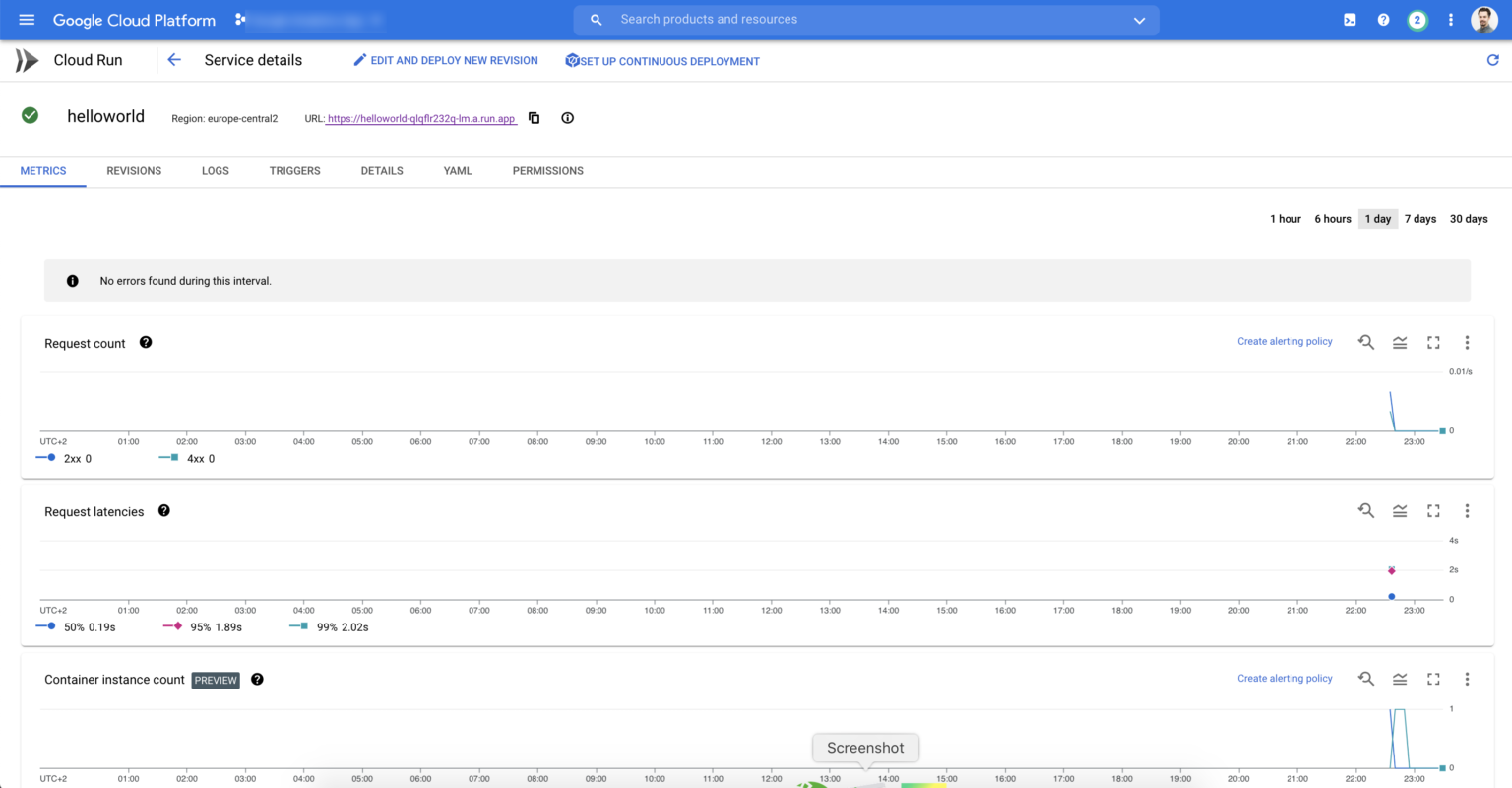
Task: Open the main navigation hamburger menu
Action: 27,20
